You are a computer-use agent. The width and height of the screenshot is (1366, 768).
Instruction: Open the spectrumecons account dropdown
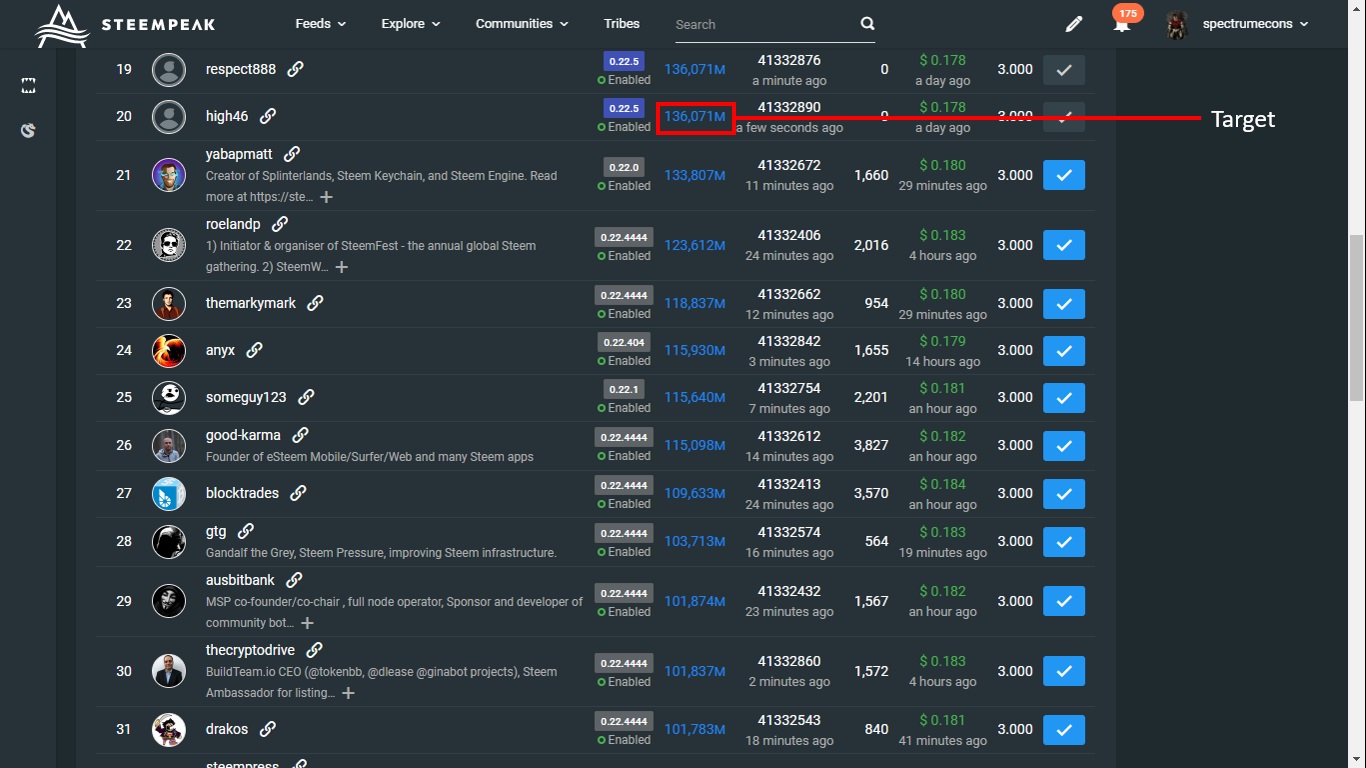pyautogui.click(x=1255, y=24)
